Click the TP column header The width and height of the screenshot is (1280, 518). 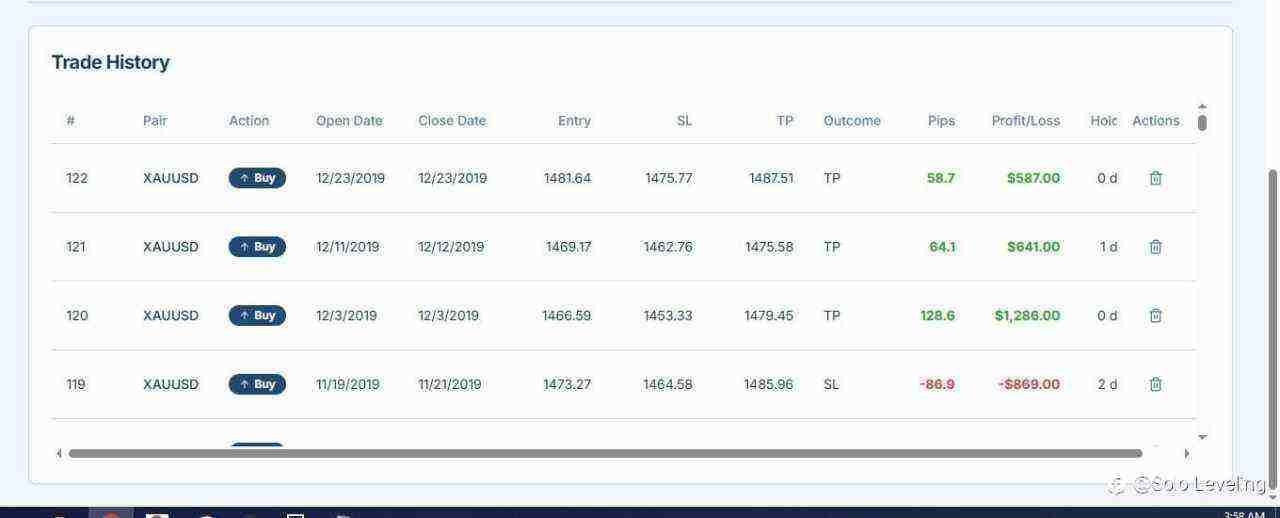pos(785,121)
